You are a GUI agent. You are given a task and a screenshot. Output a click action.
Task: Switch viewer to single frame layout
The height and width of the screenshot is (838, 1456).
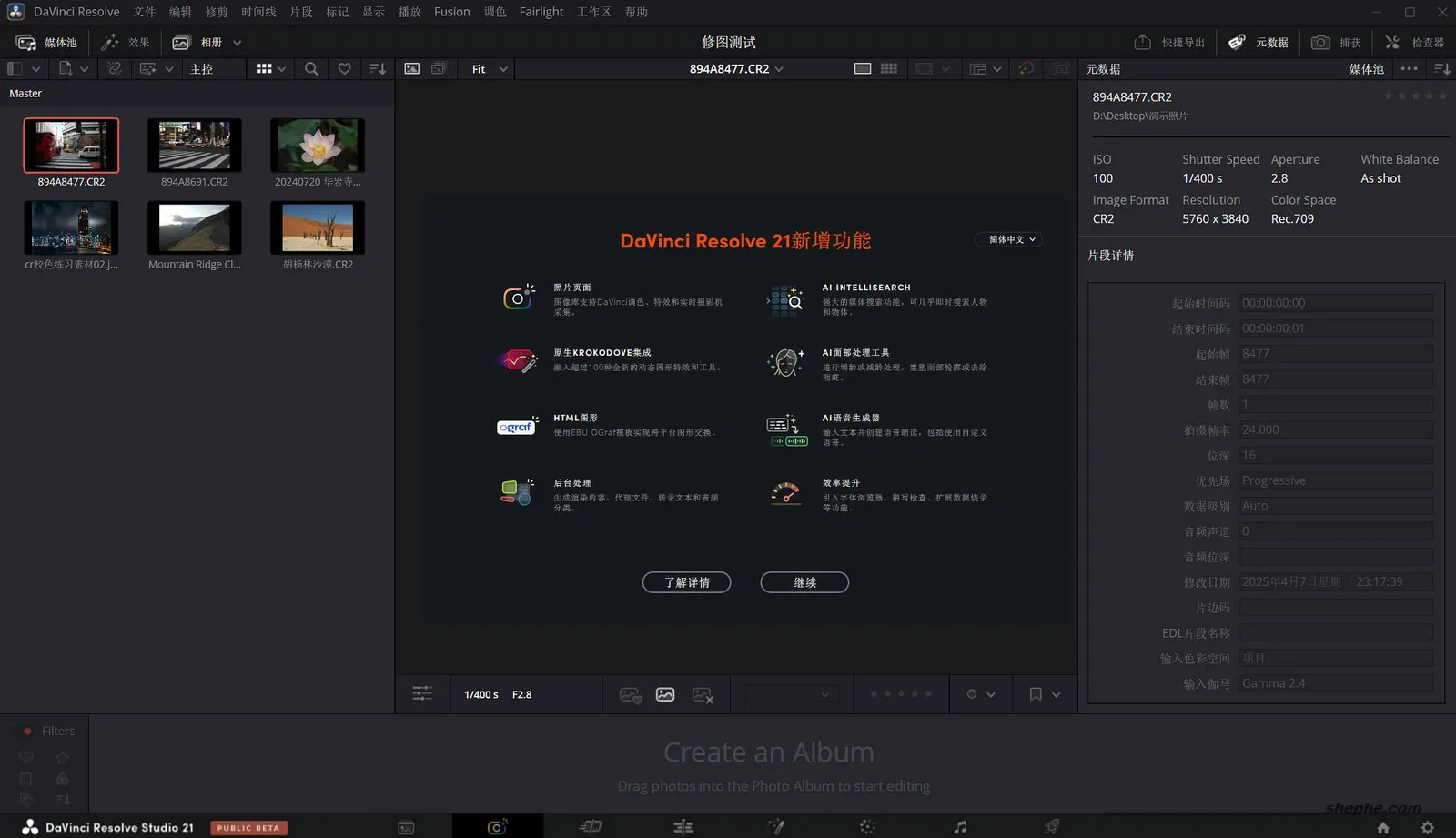click(x=863, y=68)
